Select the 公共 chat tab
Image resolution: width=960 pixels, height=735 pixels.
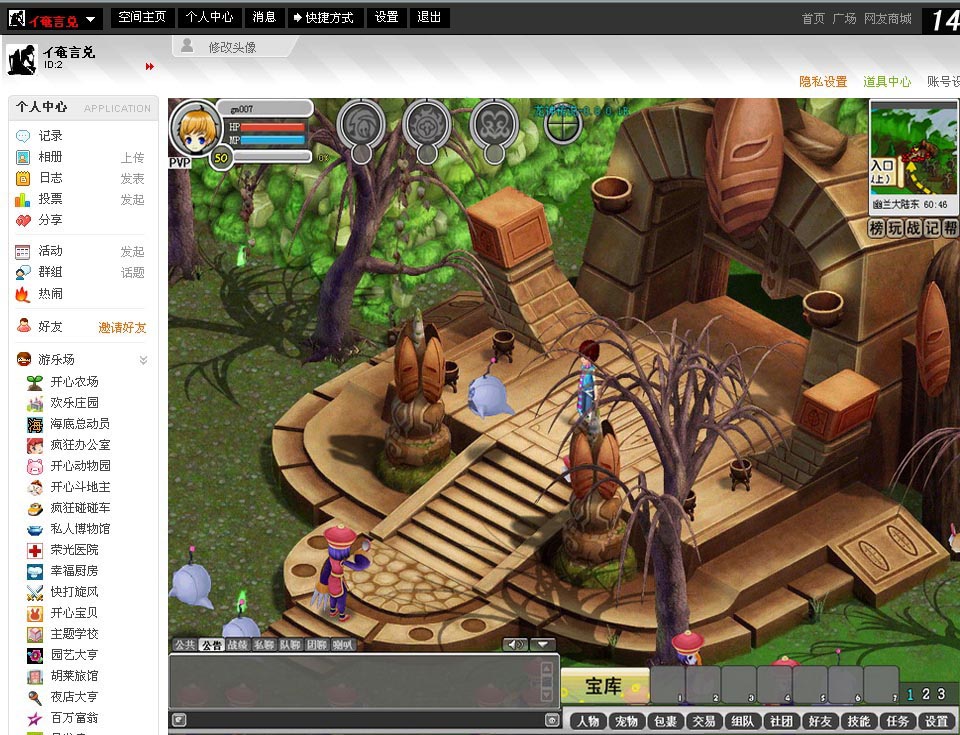[x=185, y=645]
